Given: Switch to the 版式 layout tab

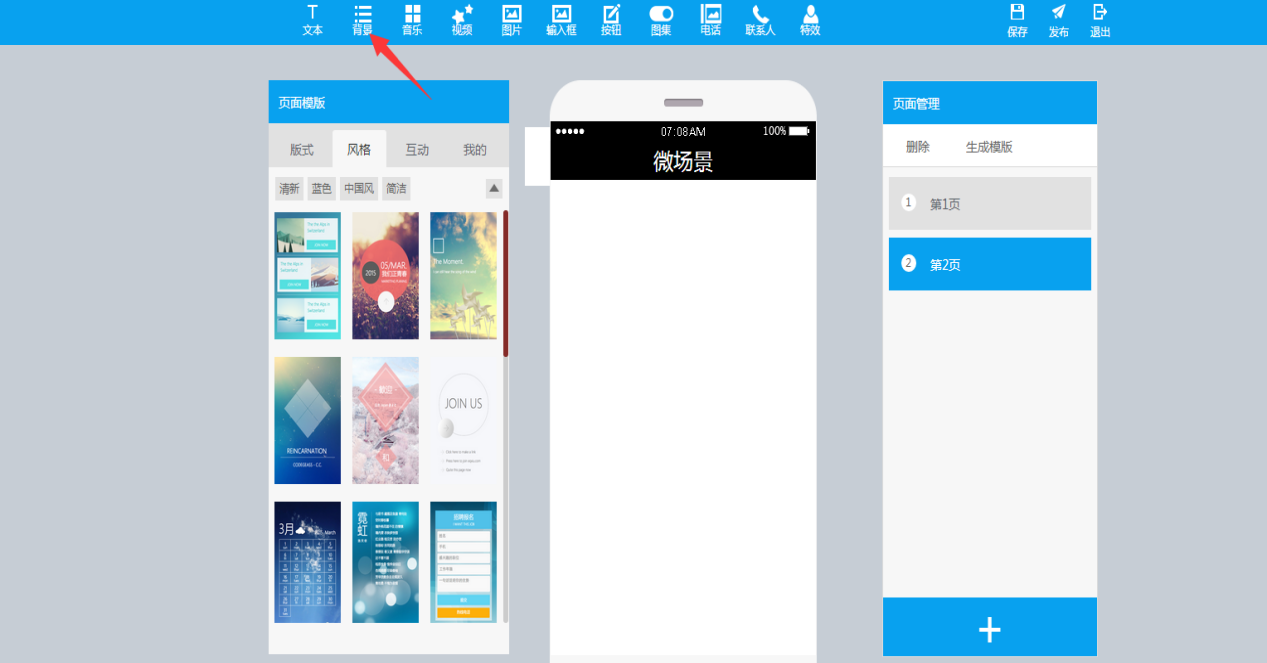Looking at the screenshot, I should (302, 150).
